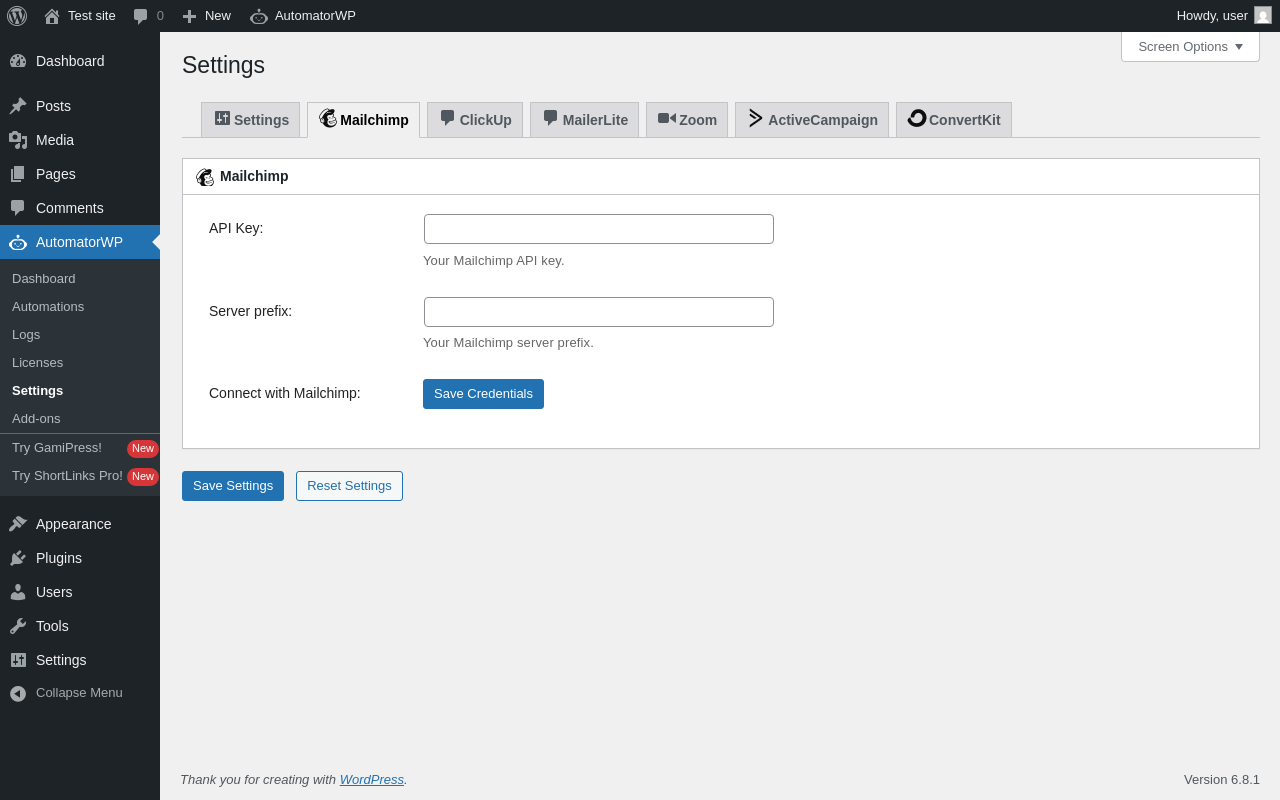
Task: Open the comments bubble icon in admin bar
Action: (141, 16)
